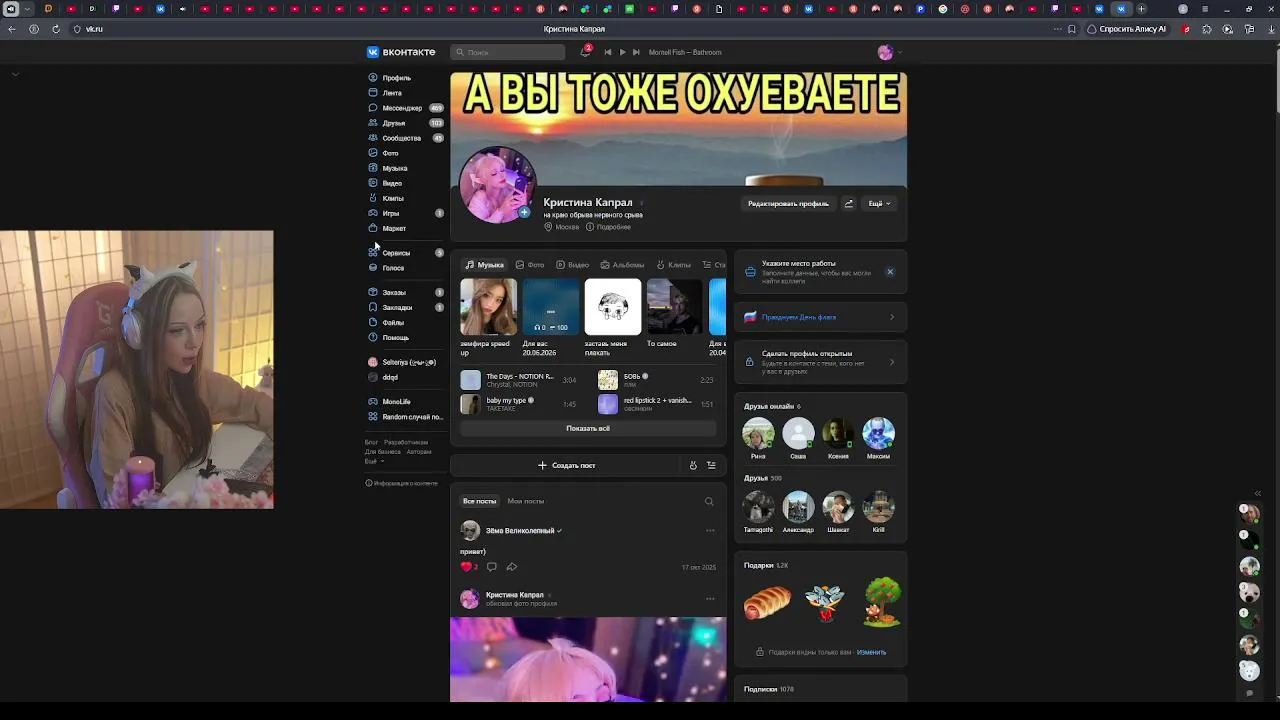
Task: Play the track 'baby my type'
Action: click(519, 404)
